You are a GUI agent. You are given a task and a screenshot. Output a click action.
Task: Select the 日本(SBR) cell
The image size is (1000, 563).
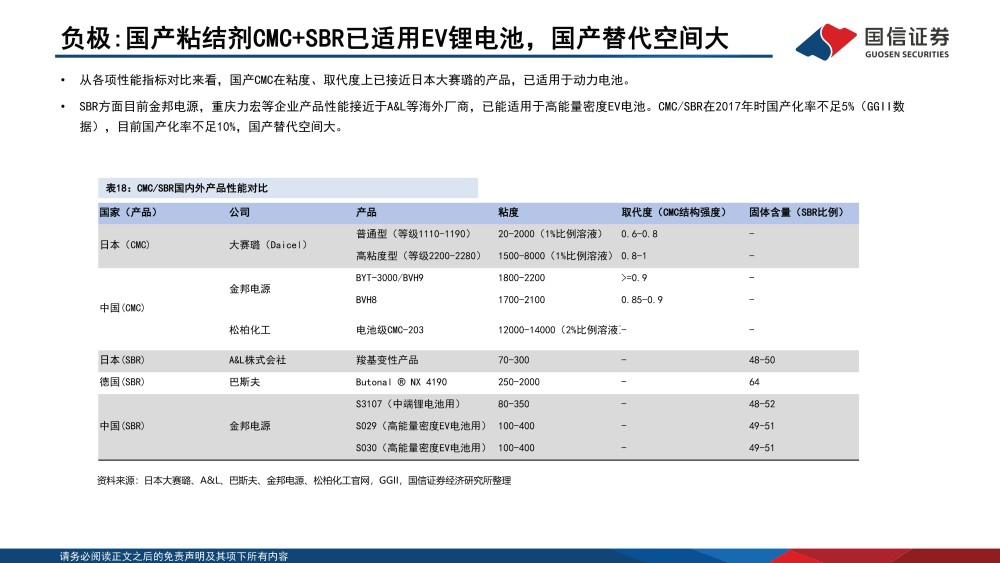click(x=122, y=360)
